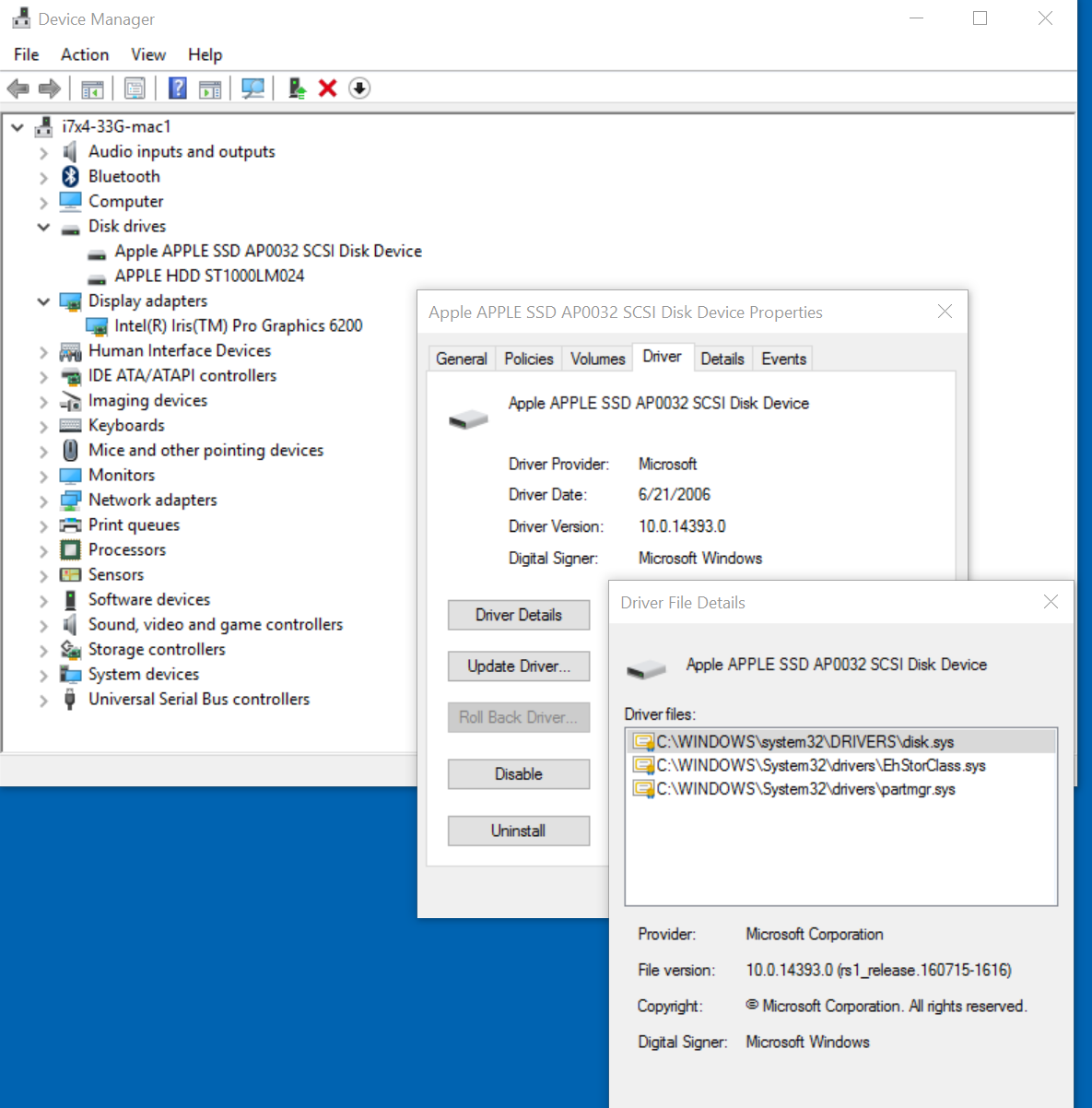Click the Processors chip icon
This screenshot has width=1092, height=1108.
click(x=71, y=549)
